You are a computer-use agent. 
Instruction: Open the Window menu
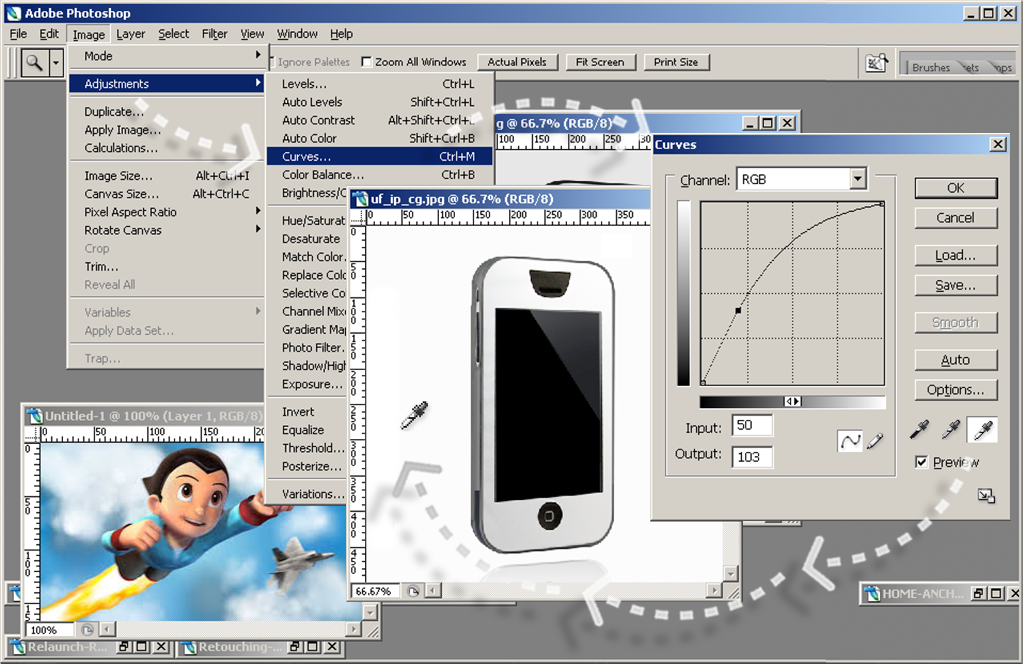pos(297,34)
